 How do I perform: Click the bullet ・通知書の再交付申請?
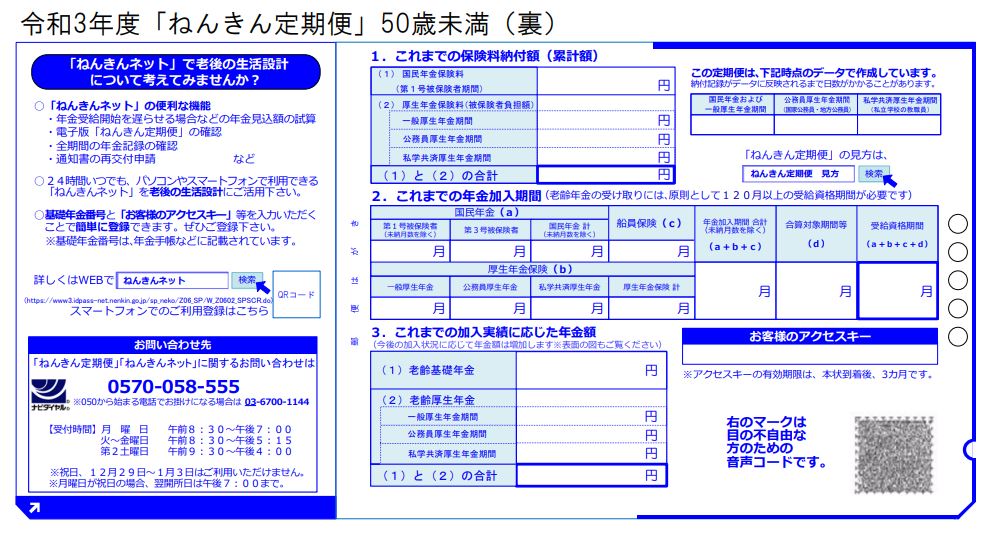(101, 159)
